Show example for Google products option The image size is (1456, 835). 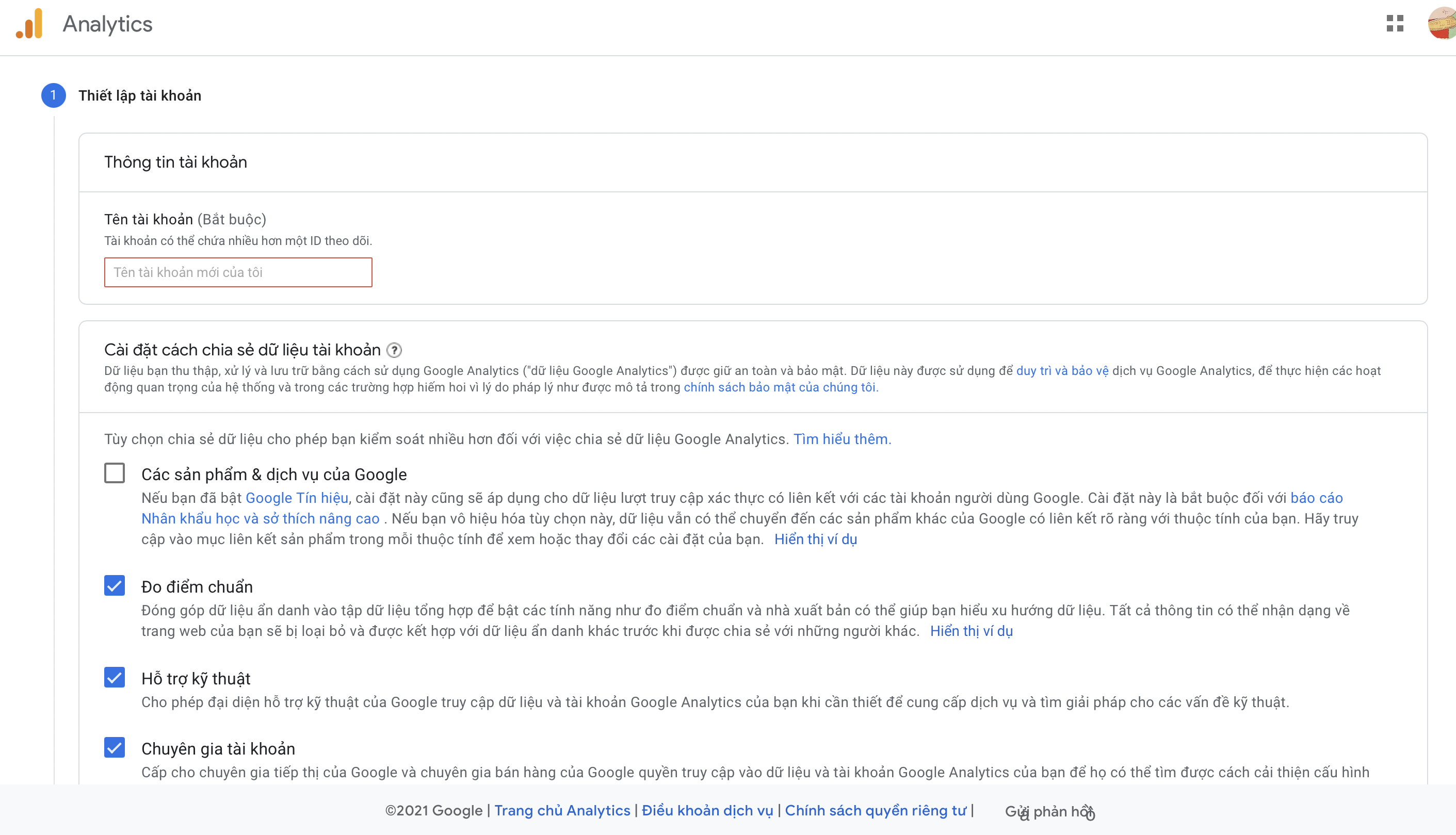point(816,539)
